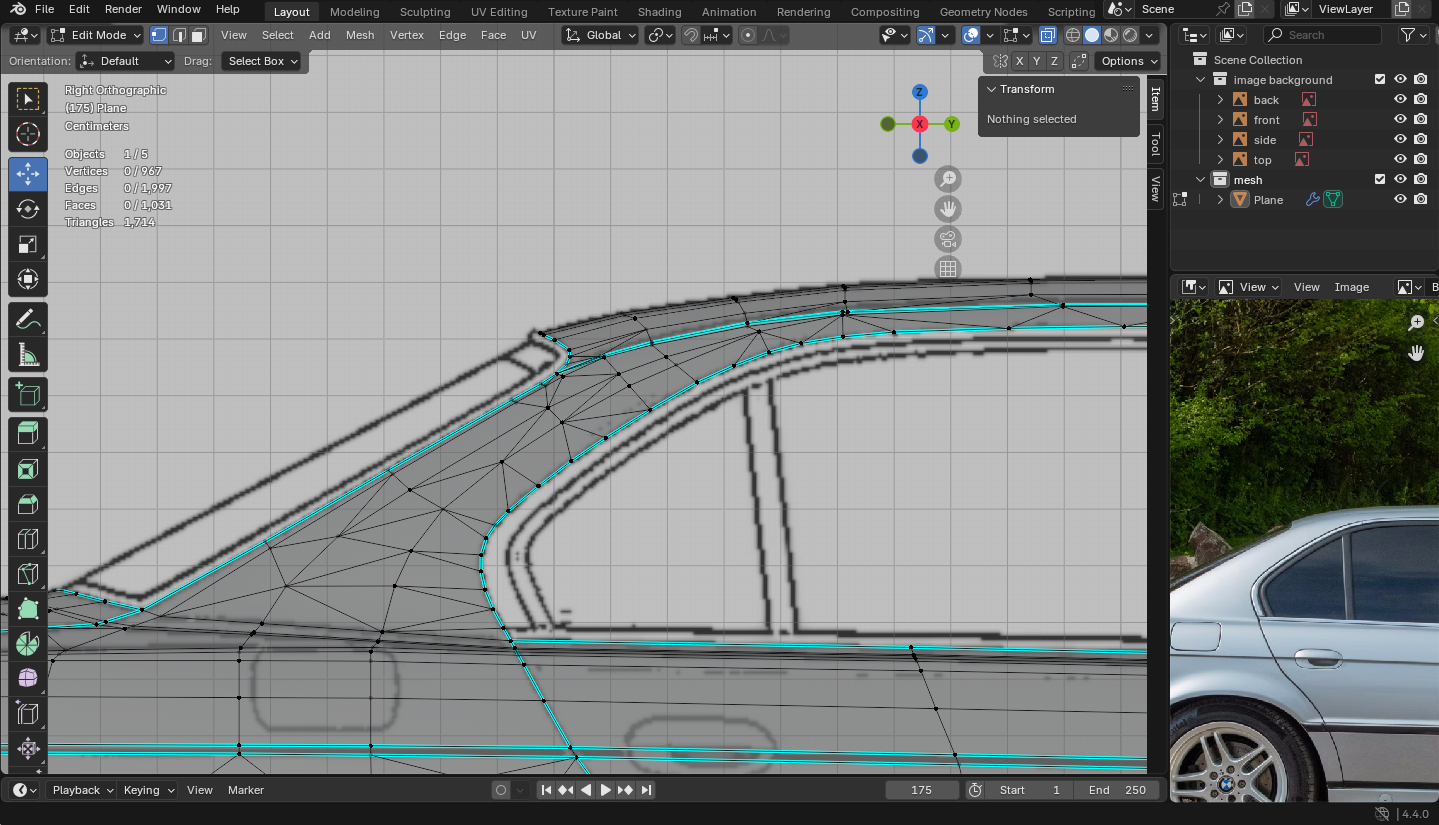Select the Scale tool
The image size is (1439, 825).
28,244
